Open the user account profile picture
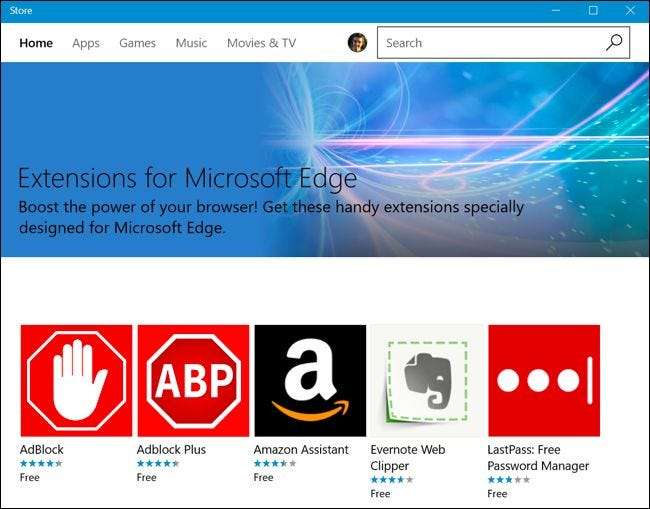Image resolution: width=650 pixels, height=509 pixels. [357, 43]
